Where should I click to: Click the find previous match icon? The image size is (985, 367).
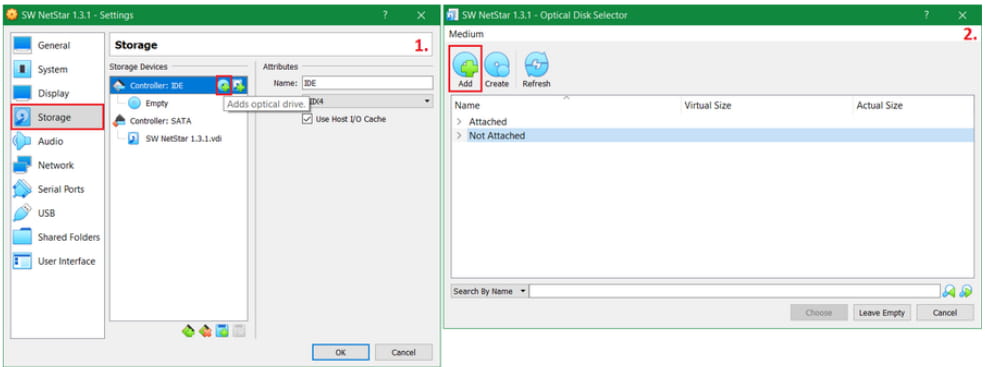point(949,291)
